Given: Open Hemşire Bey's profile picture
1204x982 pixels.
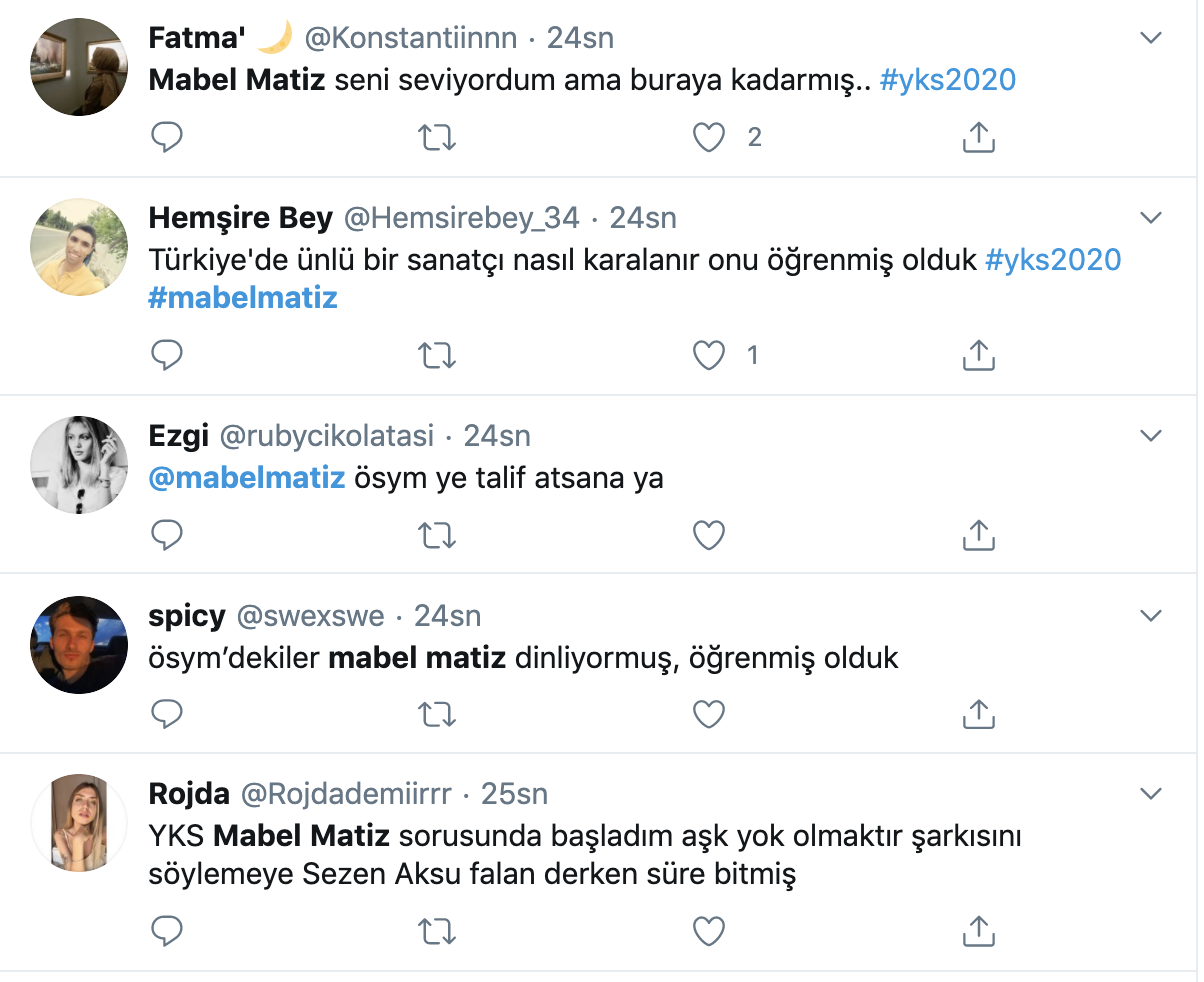Looking at the screenshot, I should (x=79, y=247).
